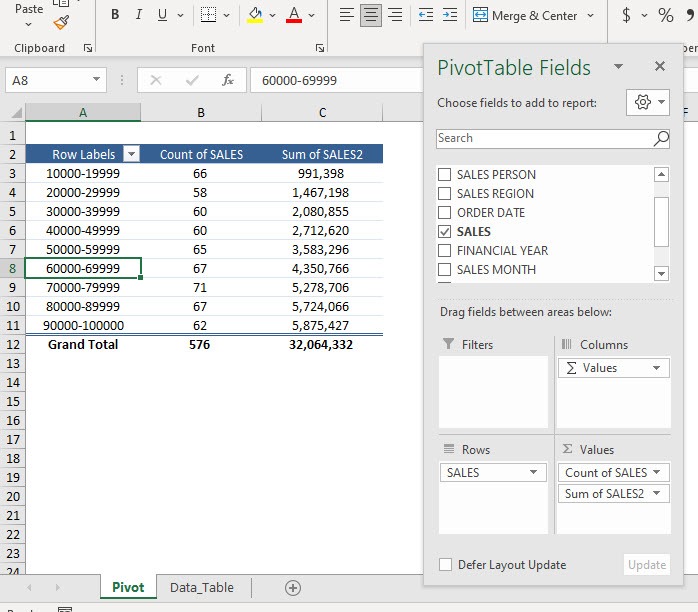
Task: Align text left
Action: click(x=346, y=15)
